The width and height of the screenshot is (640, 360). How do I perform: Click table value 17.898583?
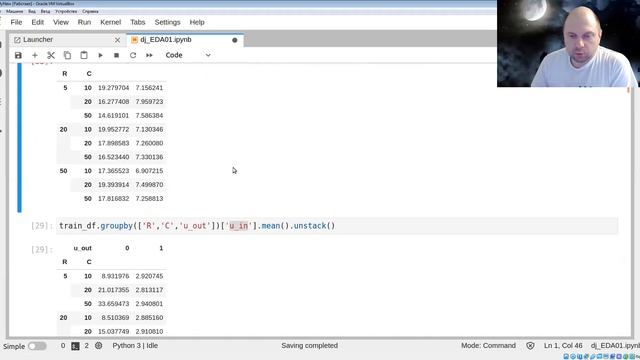tap(113, 143)
